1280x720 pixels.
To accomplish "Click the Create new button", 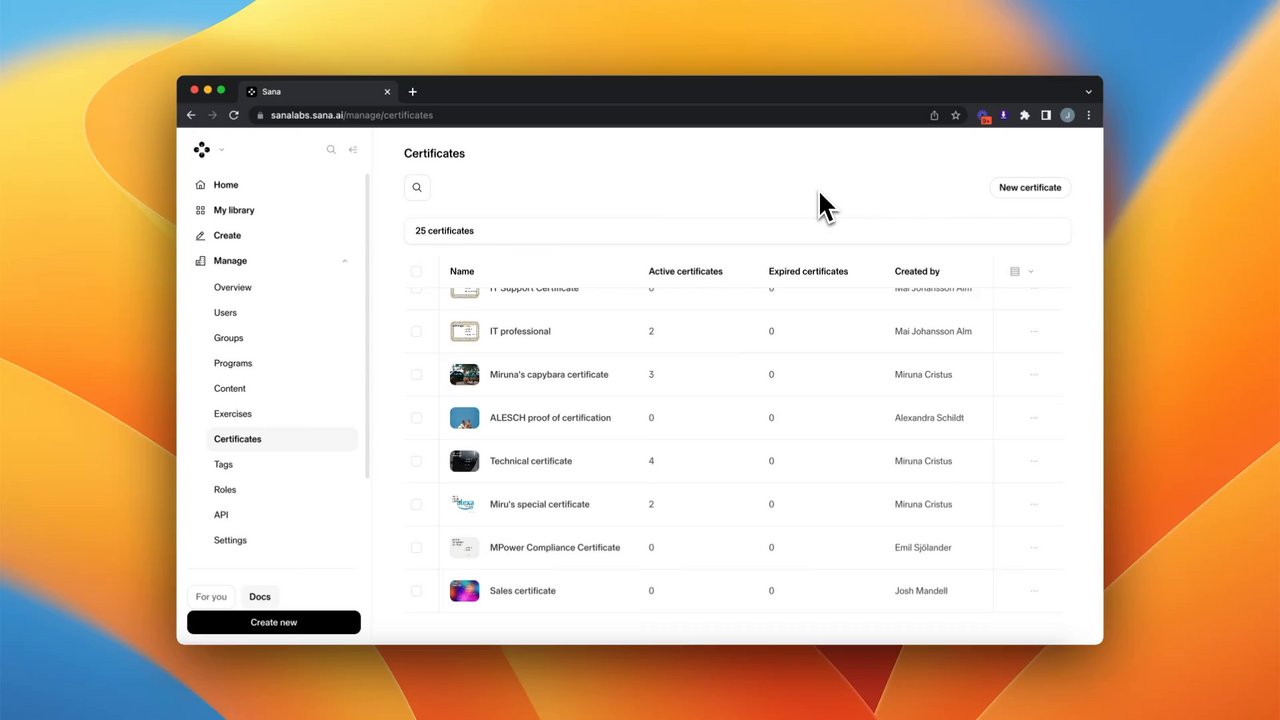I will [274, 622].
